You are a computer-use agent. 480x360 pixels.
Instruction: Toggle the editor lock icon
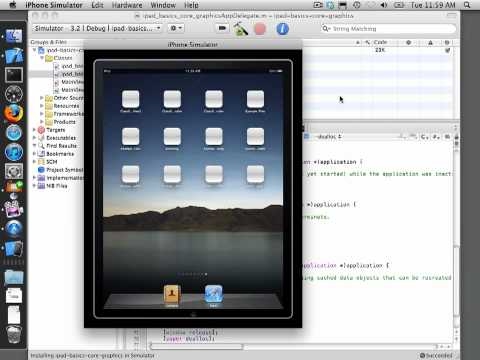point(456,137)
